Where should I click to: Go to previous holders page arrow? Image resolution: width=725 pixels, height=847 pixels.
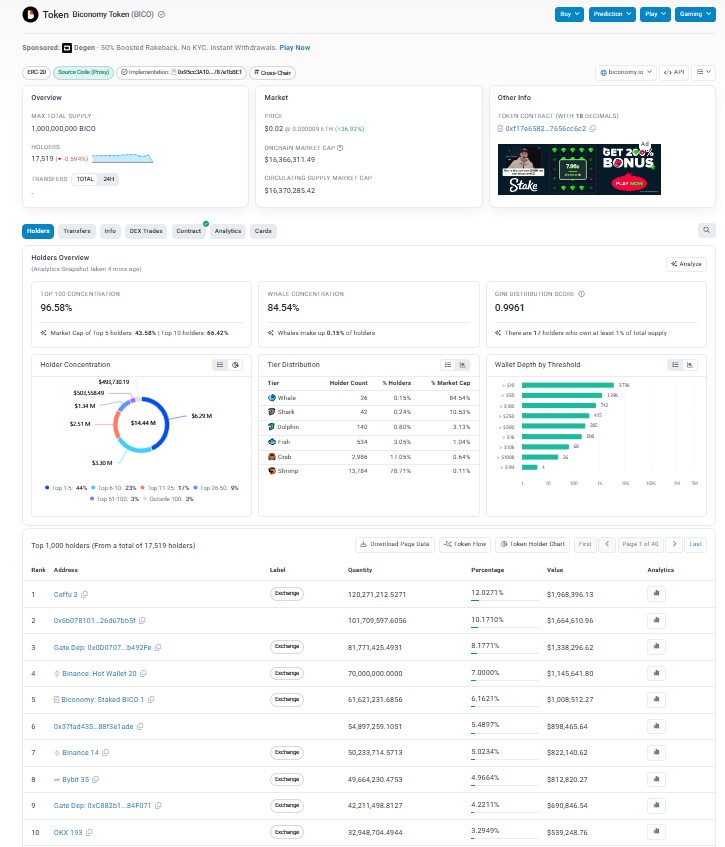607,544
